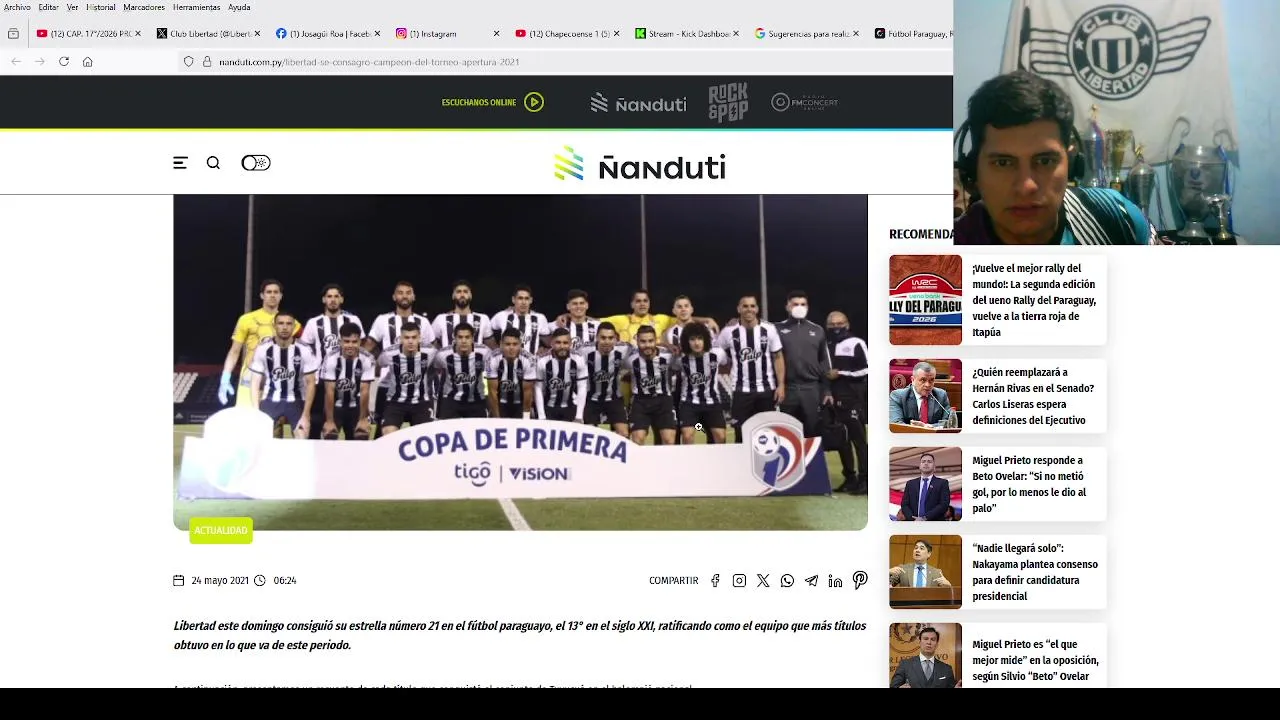Open the Historial menu
1280x720 pixels.
pos(101,7)
